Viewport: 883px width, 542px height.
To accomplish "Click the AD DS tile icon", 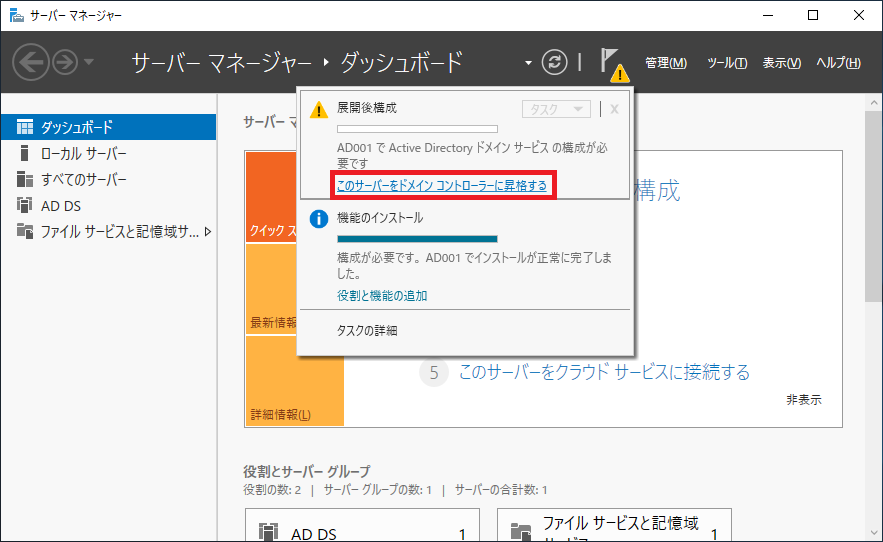I will pyautogui.click(x=268, y=532).
